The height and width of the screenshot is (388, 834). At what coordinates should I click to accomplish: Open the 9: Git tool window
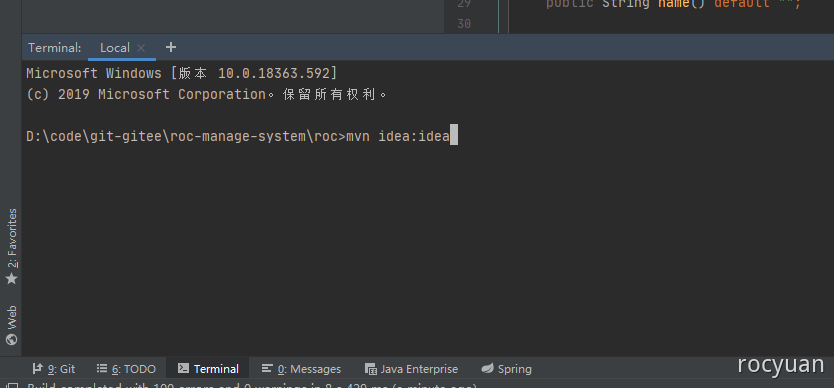[54, 369]
